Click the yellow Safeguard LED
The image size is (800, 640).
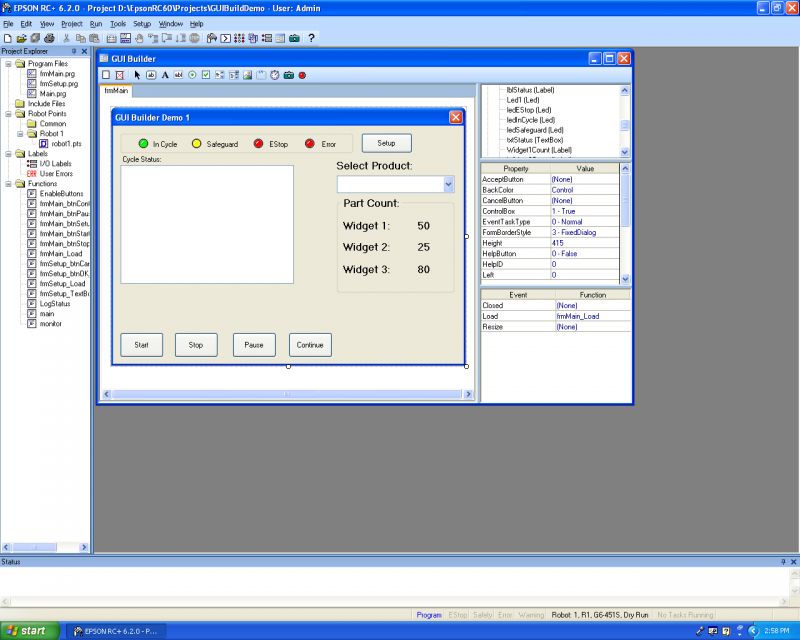196,144
